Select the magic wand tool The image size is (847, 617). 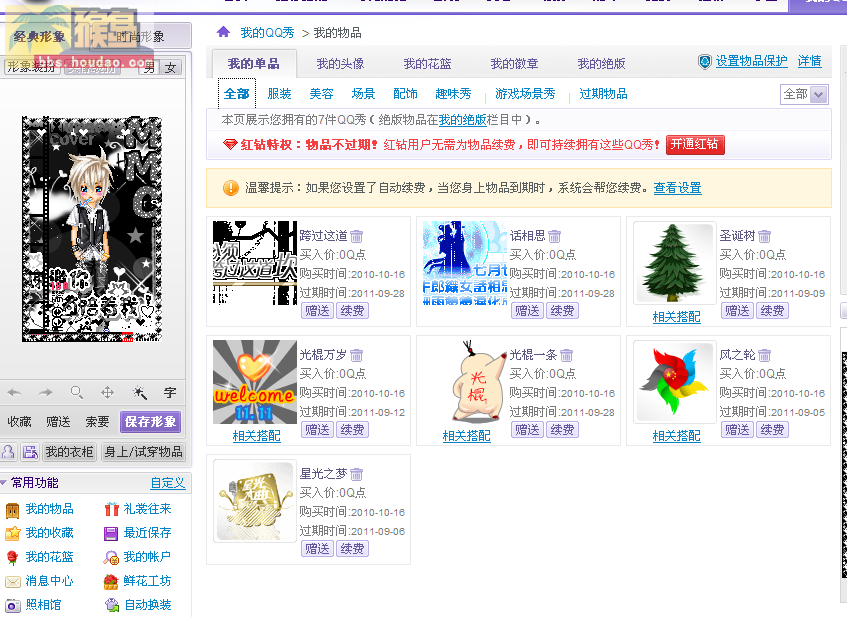click(139, 393)
